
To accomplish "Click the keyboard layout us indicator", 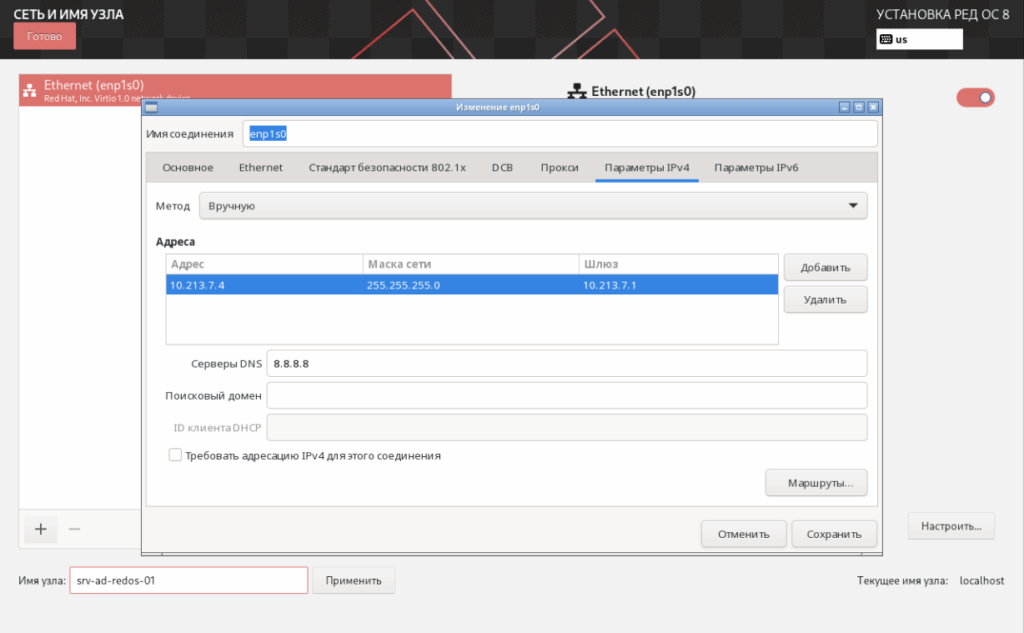I will [919, 40].
